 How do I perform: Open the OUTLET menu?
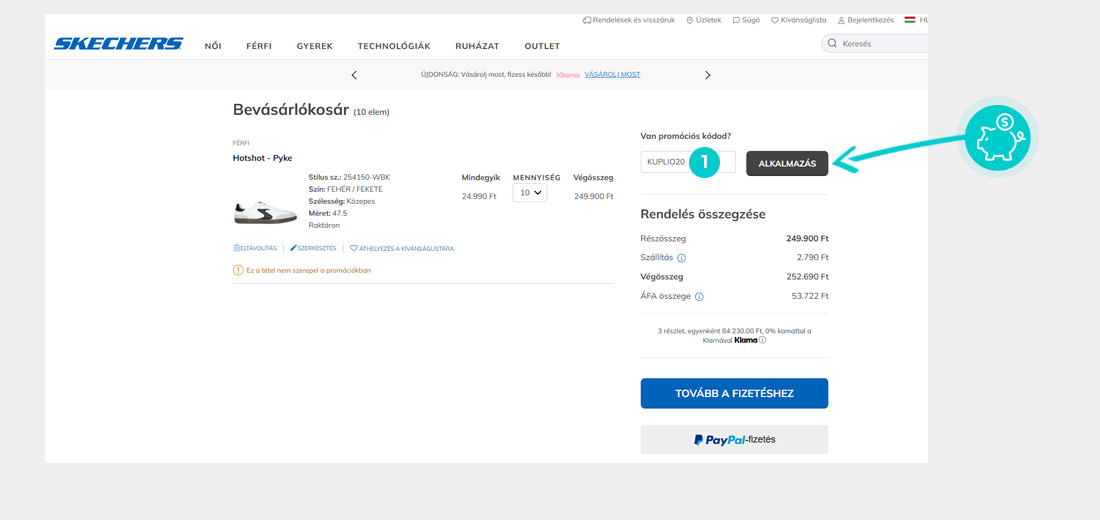(x=542, y=46)
